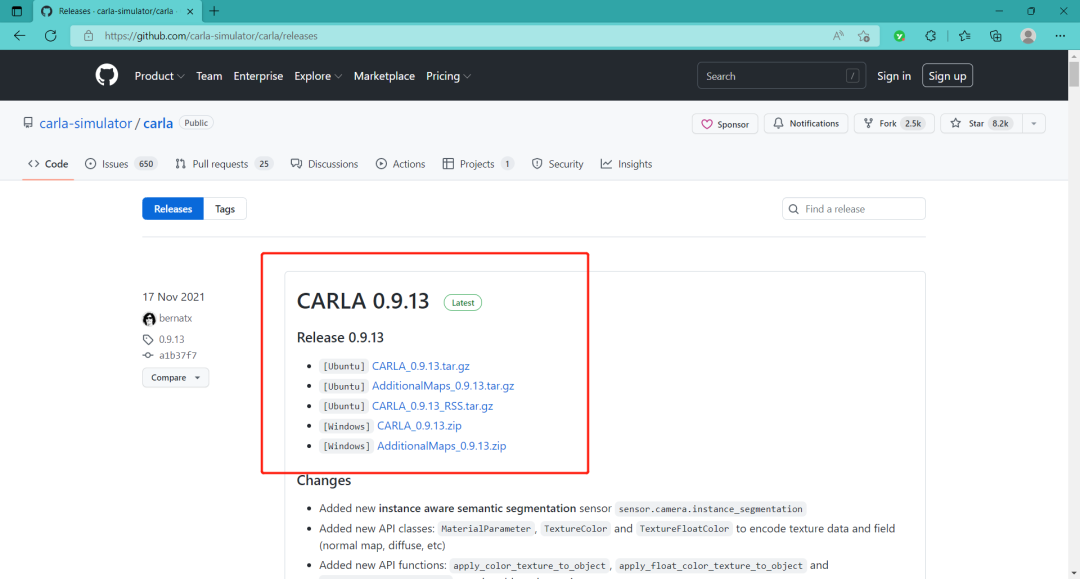
Task: Download CARLA_0.9.13.zip for Windows
Action: 419,426
